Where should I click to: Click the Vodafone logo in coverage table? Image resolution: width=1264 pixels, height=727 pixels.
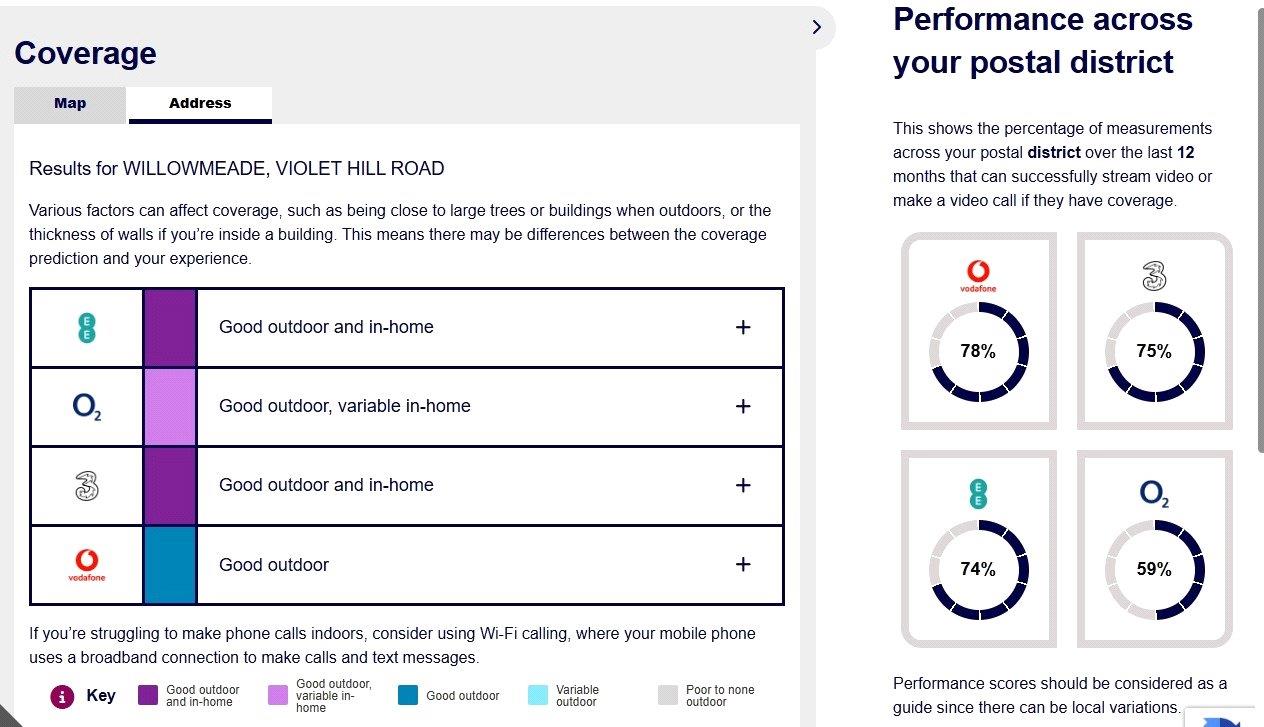point(87,565)
